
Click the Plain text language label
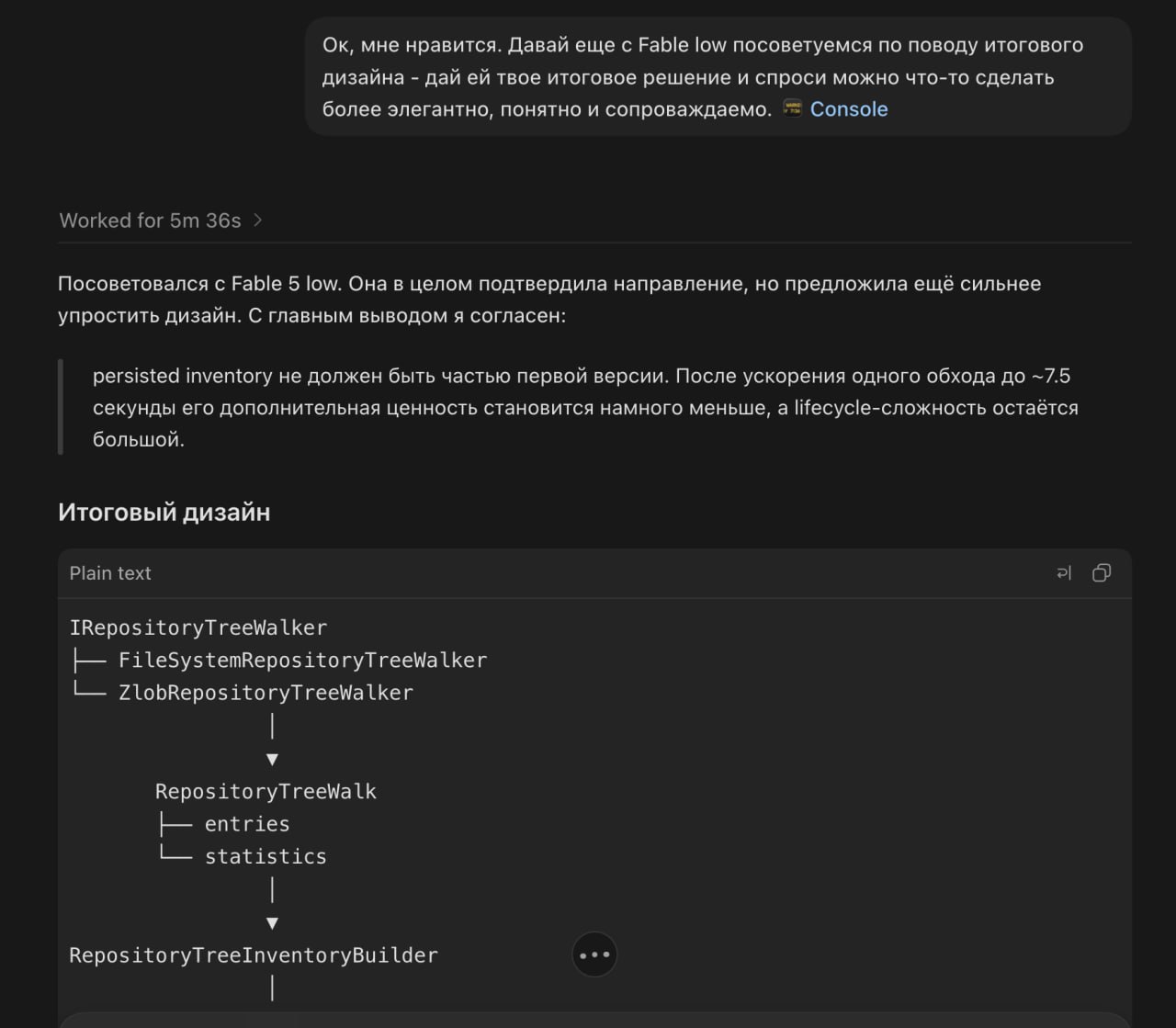110,573
